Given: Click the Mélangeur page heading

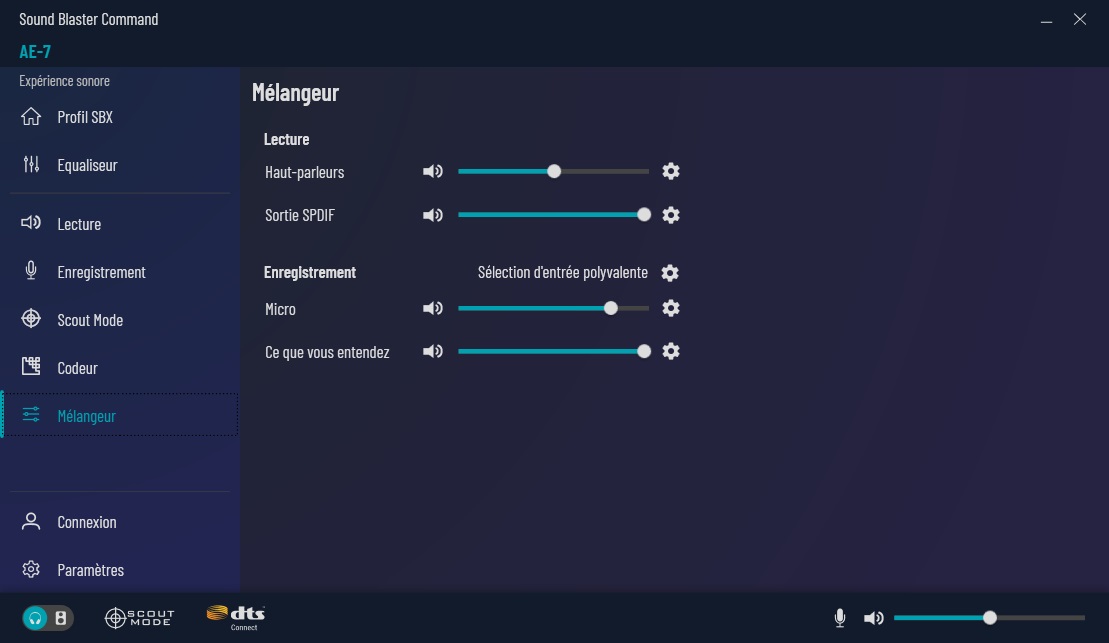Looking at the screenshot, I should (x=295, y=93).
